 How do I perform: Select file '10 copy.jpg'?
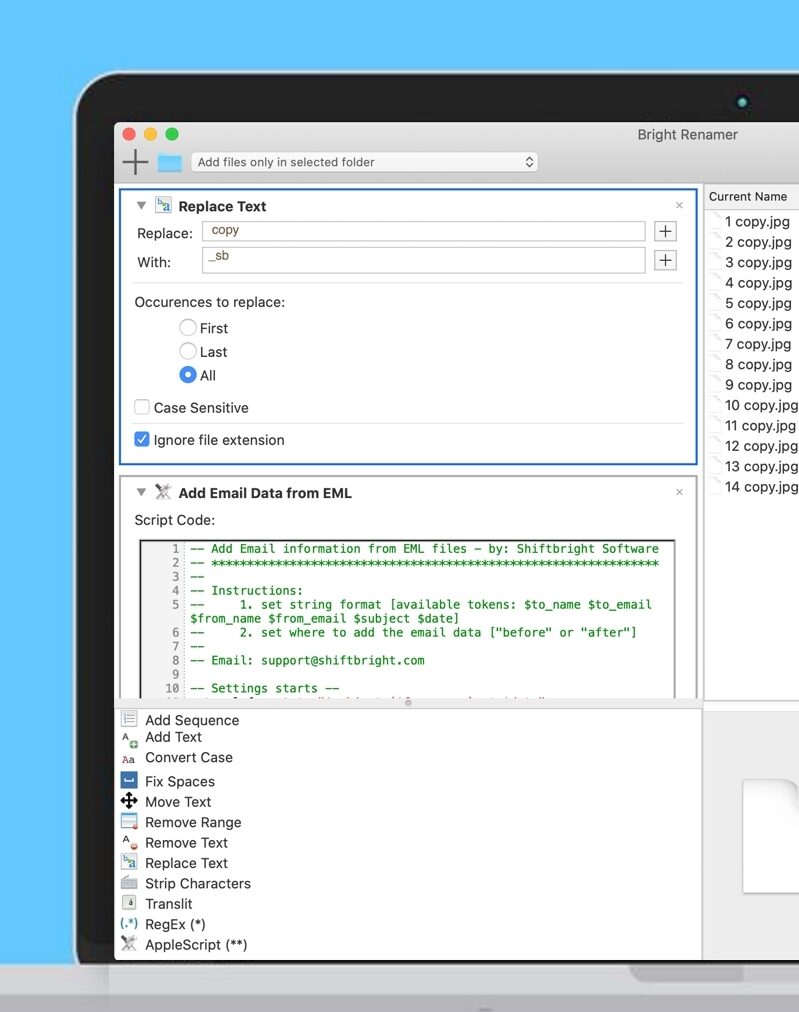pos(762,405)
